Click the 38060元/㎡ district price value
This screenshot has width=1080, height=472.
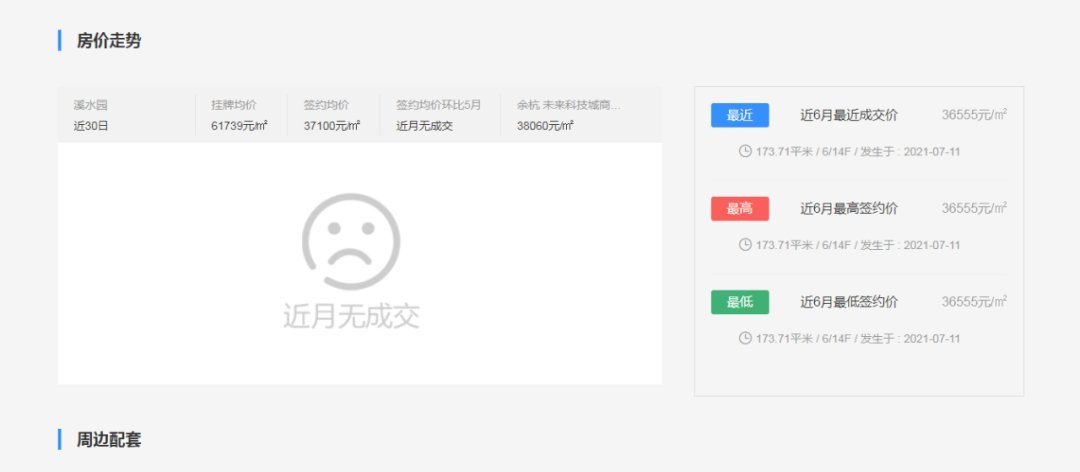pos(545,126)
